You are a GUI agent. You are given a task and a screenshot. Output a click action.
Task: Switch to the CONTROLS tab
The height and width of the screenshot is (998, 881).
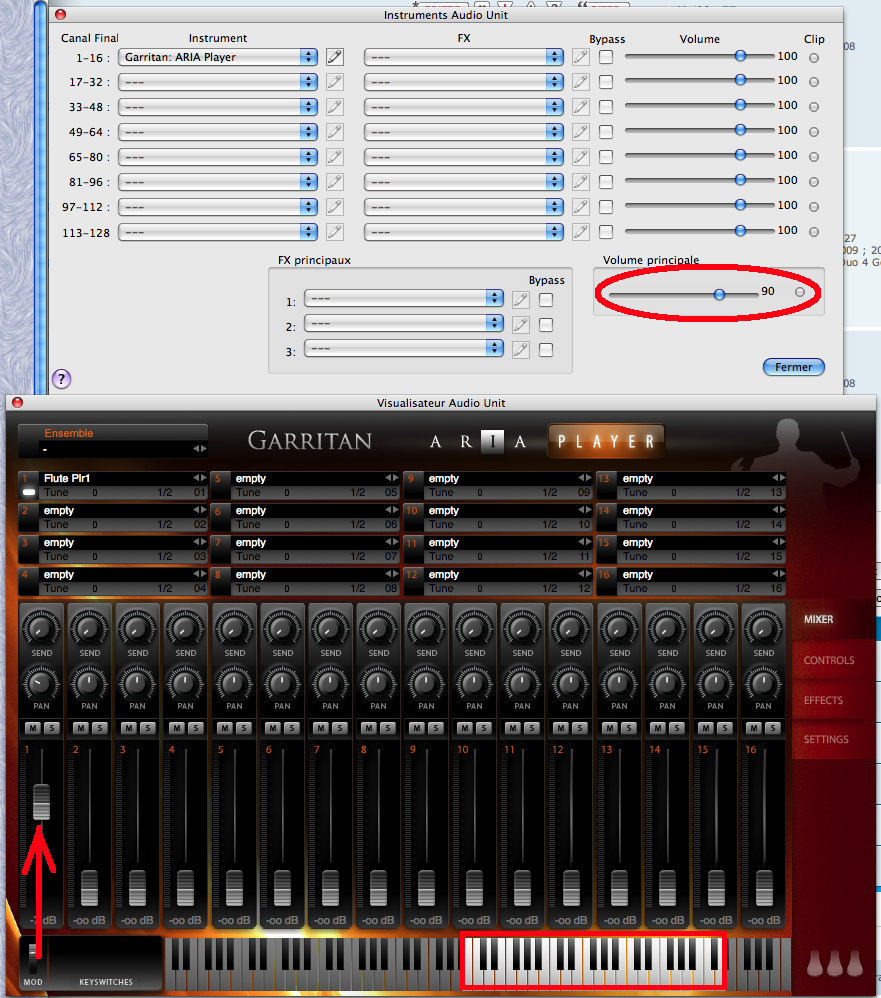[x=829, y=660]
